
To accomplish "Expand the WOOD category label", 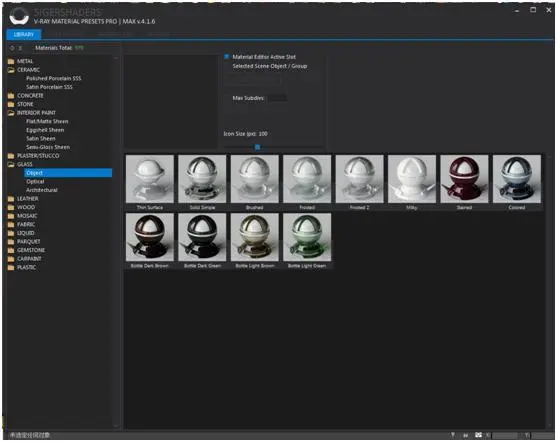I will [x=26, y=207].
